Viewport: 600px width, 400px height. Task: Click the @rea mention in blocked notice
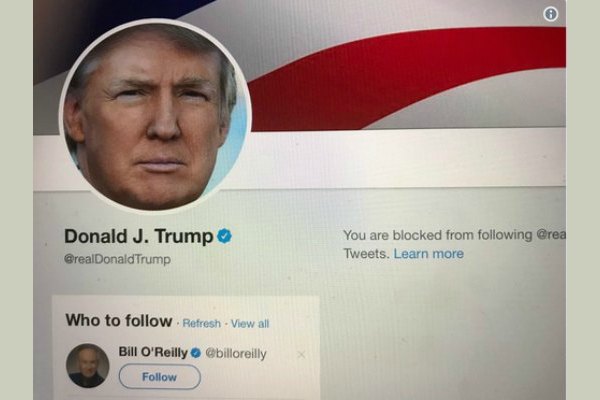click(x=551, y=234)
